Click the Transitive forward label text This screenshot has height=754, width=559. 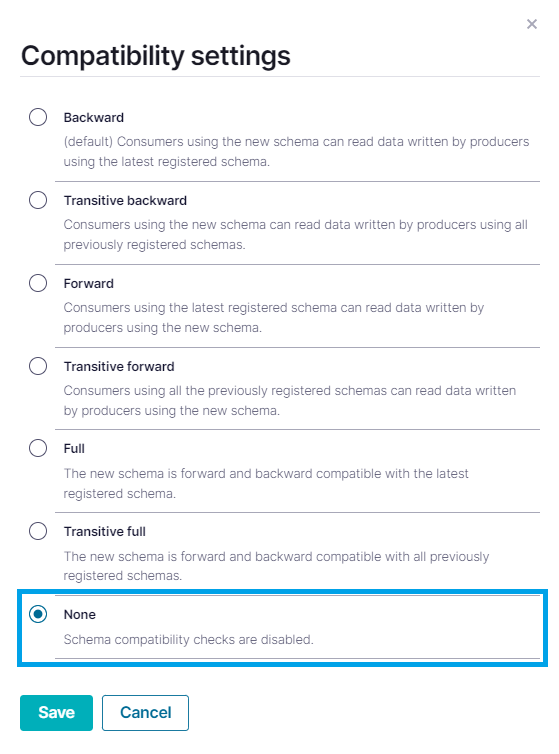click(x=119, y=366)
